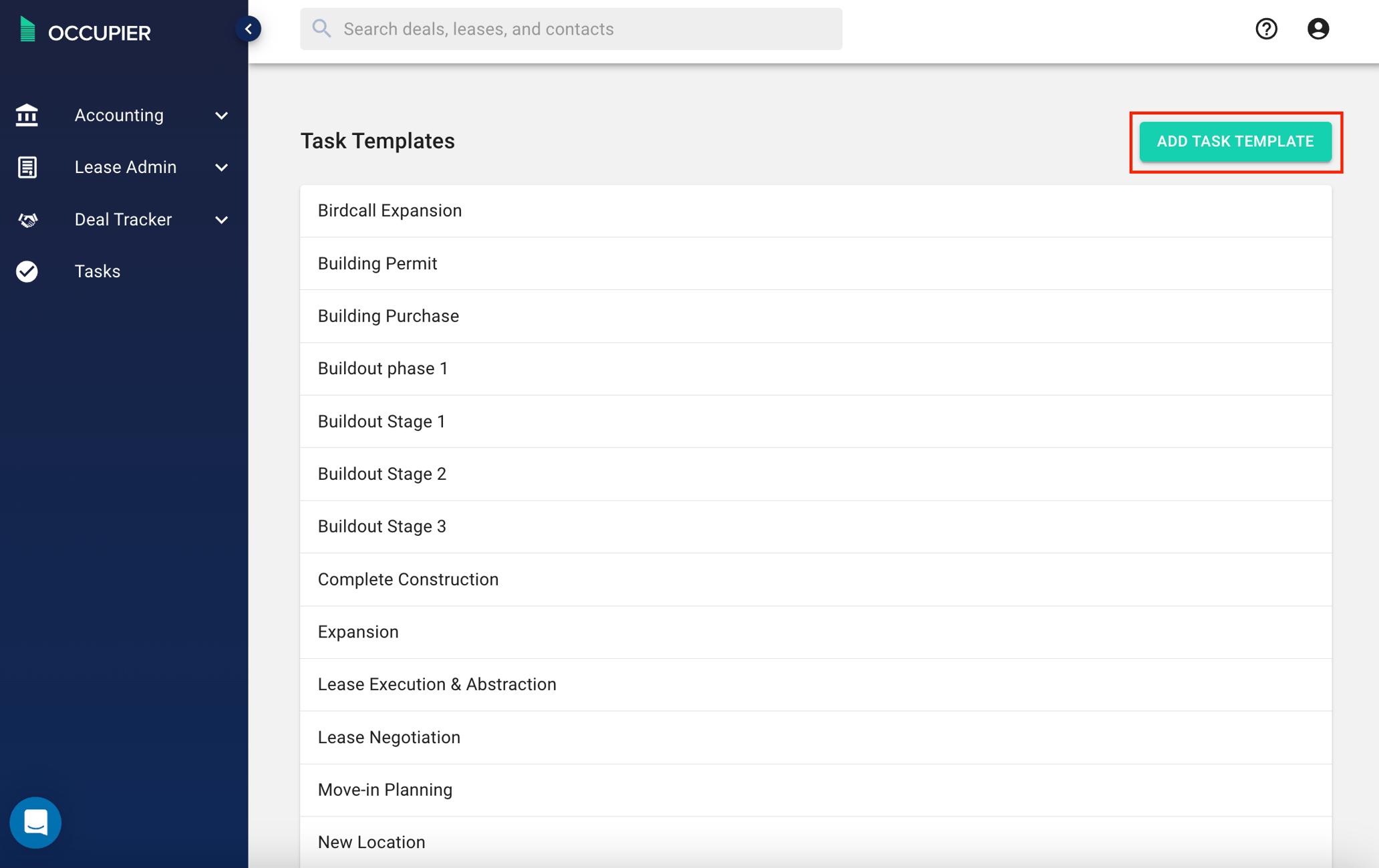Viewport: 1379px width, 868px height.
Task: Open the Birdcall Expansion template
Action: [390, 210]
